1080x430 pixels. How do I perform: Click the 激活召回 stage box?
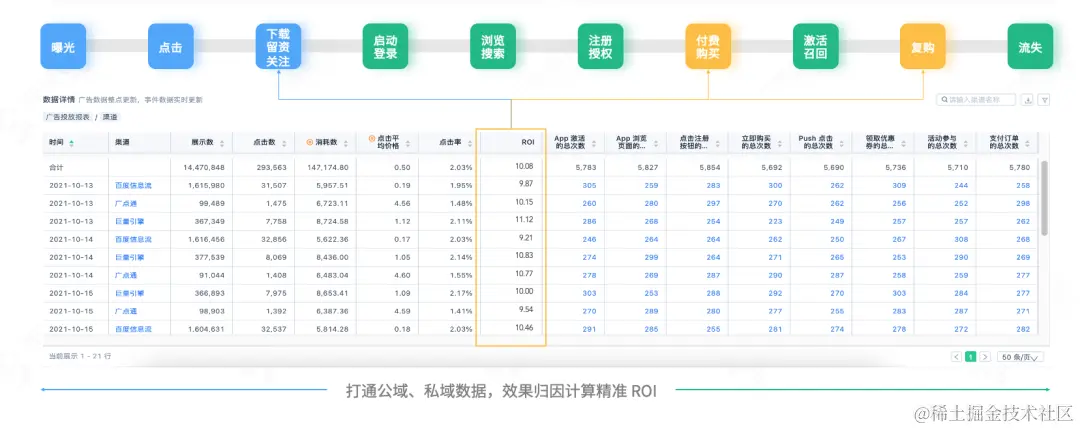click(x=816, y=47)
